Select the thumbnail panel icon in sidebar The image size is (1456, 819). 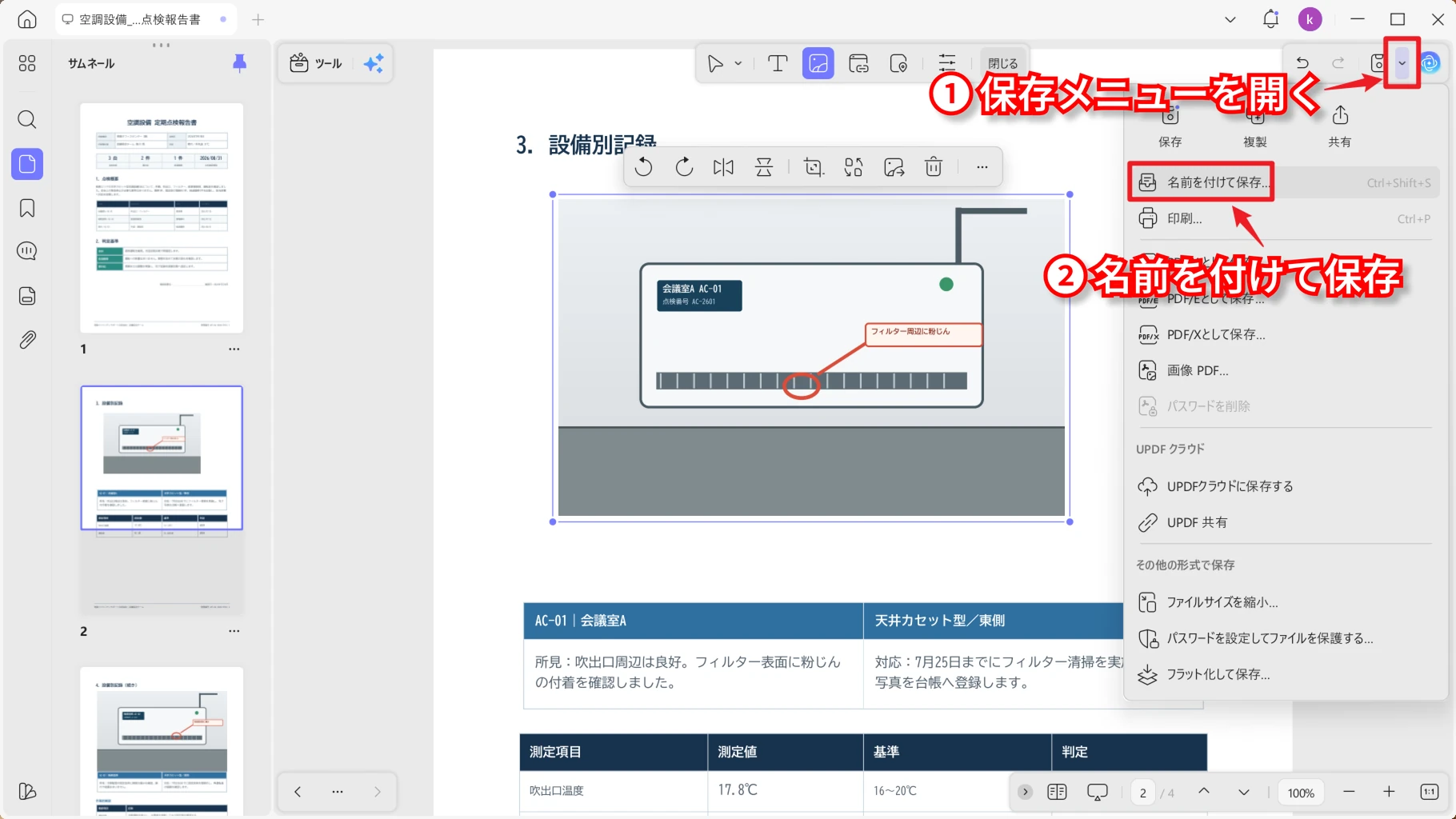[27, 164]
